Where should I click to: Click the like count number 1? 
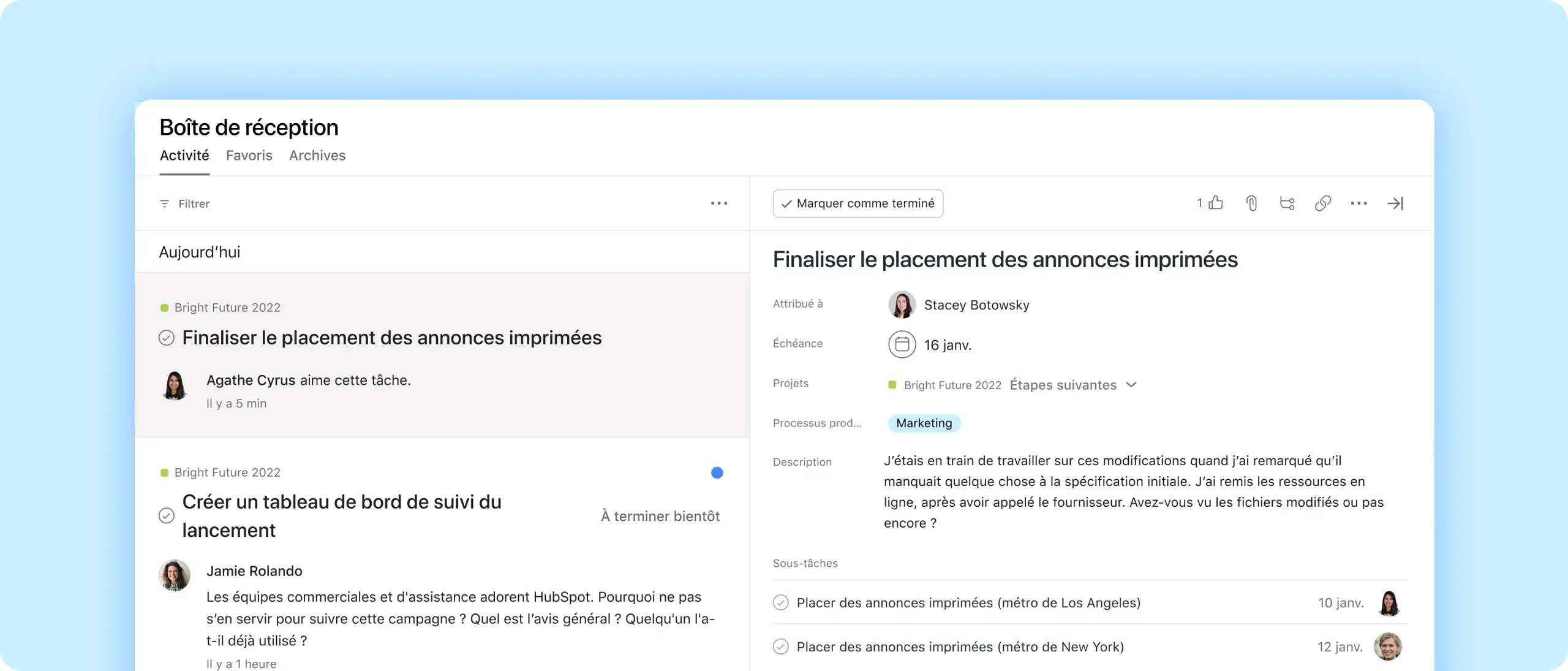tap(1200, 203)
